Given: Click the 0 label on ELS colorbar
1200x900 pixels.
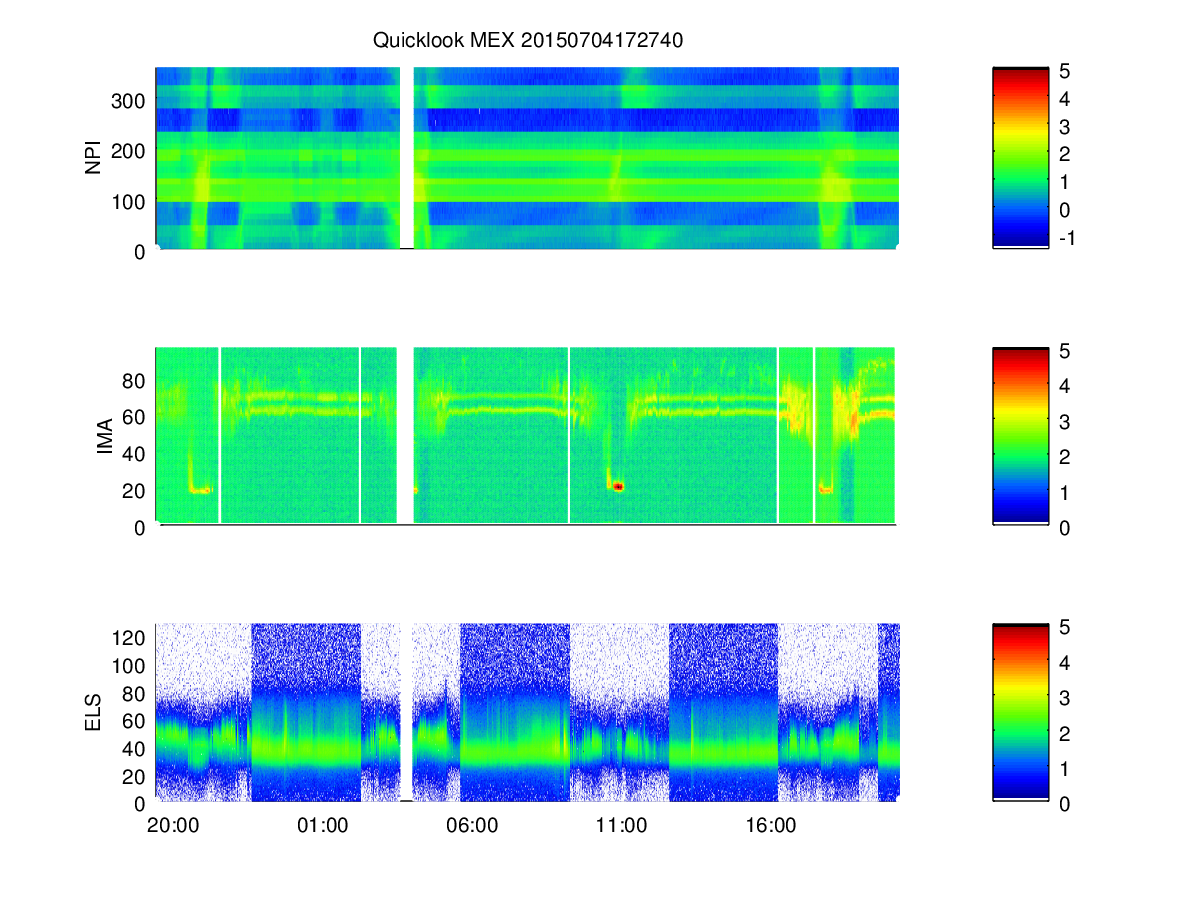Looking at the screenshot, I should click(1066, 804).
